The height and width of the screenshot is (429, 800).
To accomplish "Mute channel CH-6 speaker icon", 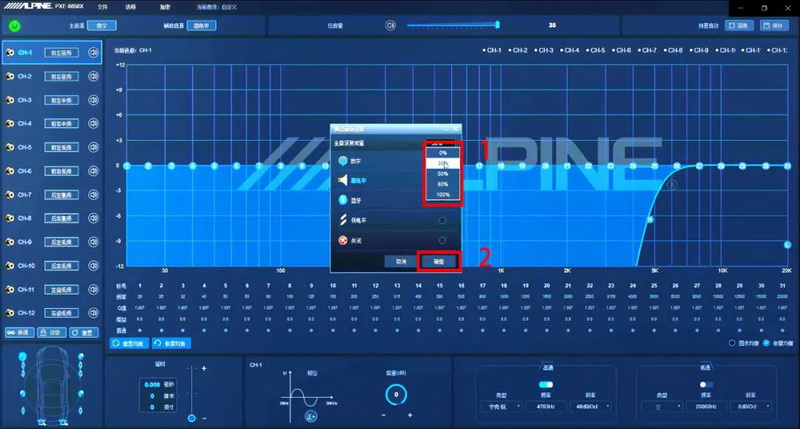I will point(93,171).
